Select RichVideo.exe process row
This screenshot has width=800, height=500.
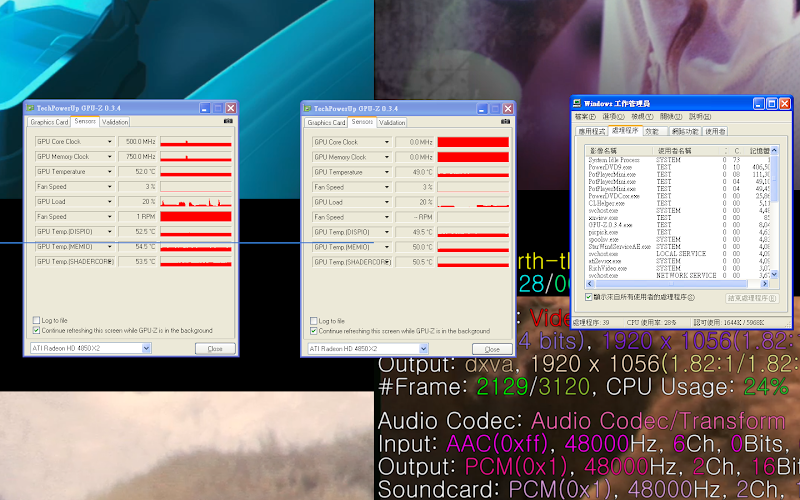pyautogui.click(x=678, y=268)
